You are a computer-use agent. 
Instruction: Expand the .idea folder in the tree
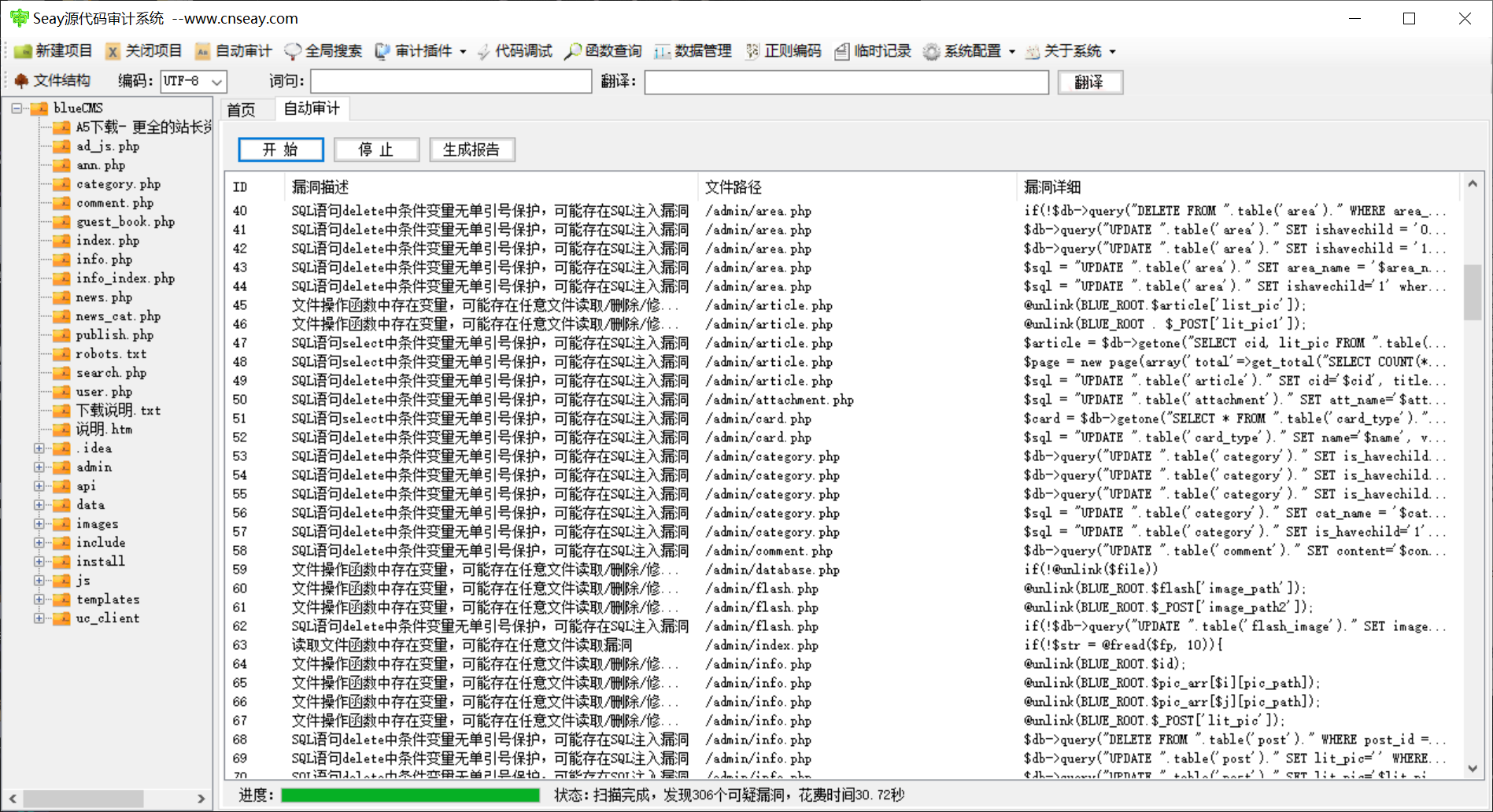click(x=39, y=448)
